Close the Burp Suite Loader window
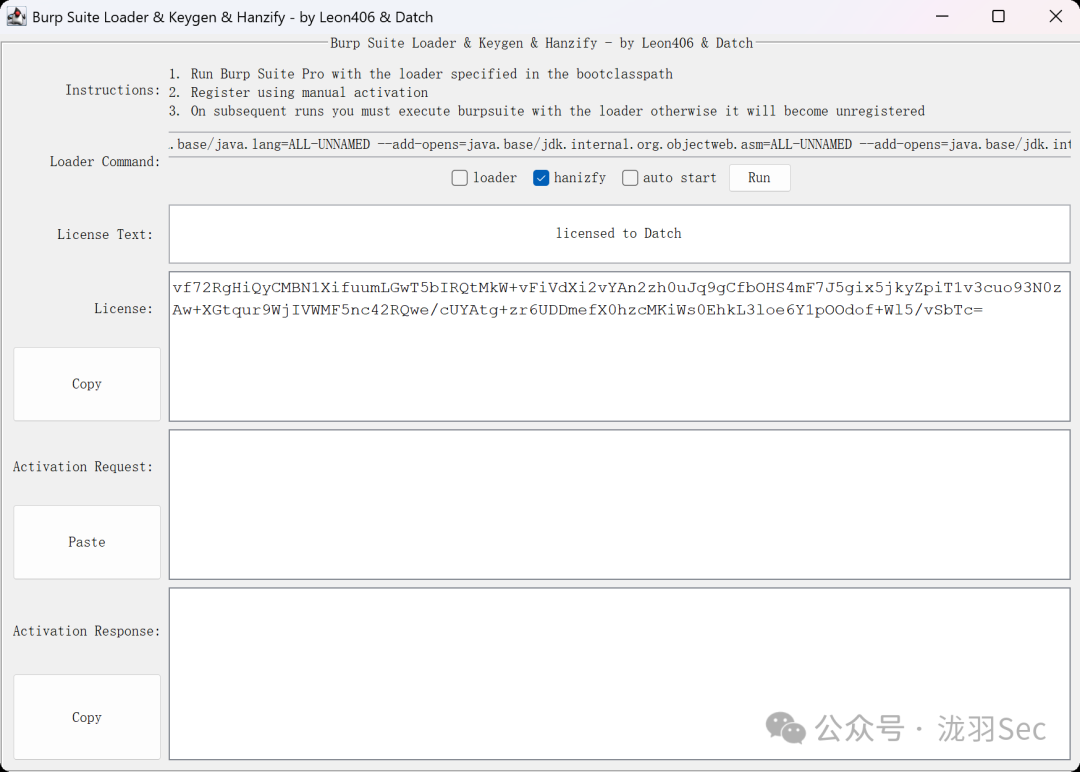 click(x=1055, y=17)
